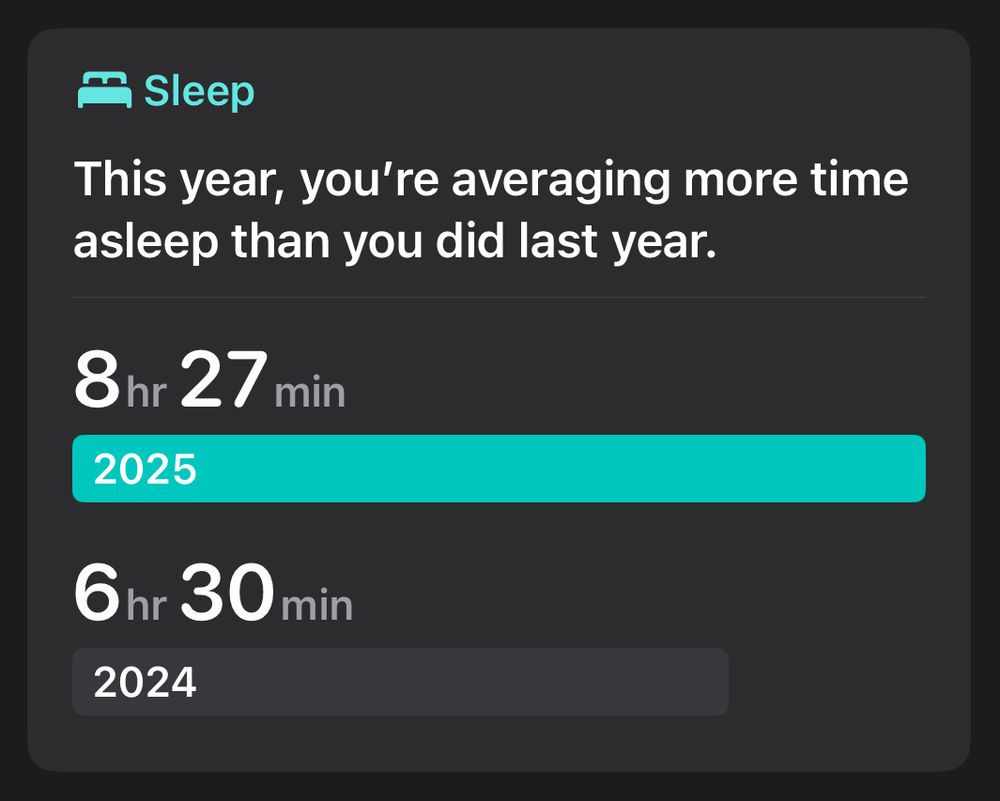Viewport: 1000px width, 801px height.
Task: Select the 2024 comparison bar
Action: (x=400, y=682)
